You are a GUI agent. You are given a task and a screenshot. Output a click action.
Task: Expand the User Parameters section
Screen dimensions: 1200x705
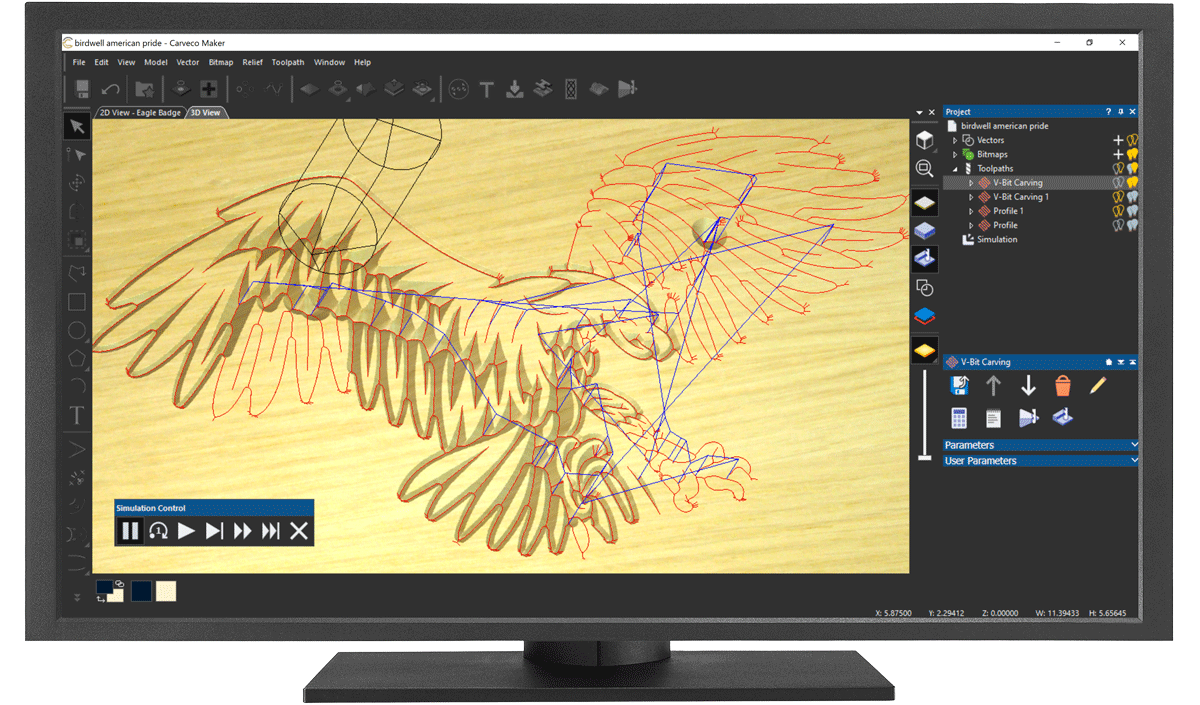coord(1040,461)
